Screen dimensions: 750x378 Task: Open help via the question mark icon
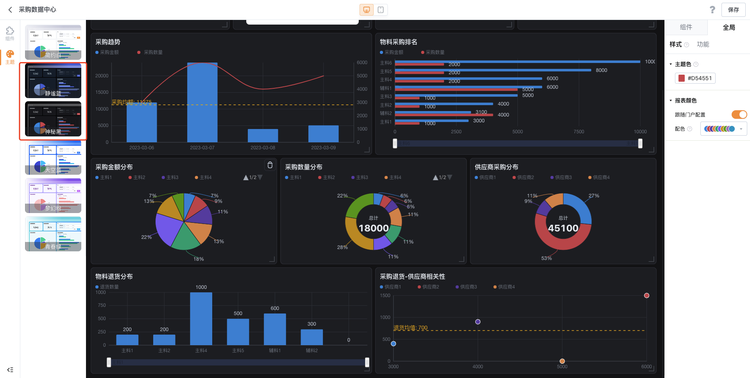click(712, 10)
